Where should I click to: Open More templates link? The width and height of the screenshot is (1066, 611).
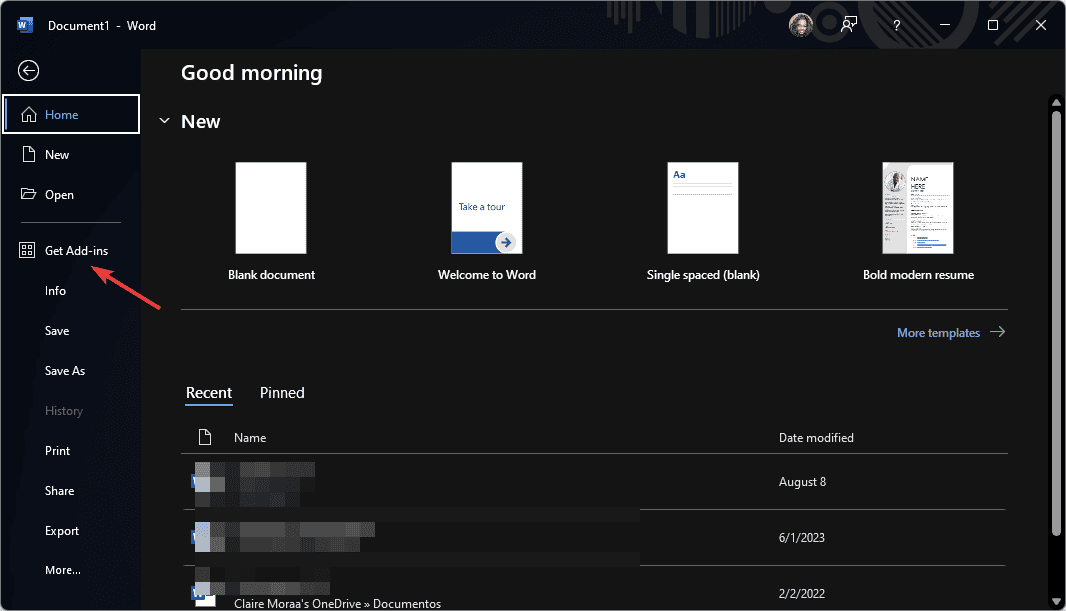[938, 332]
